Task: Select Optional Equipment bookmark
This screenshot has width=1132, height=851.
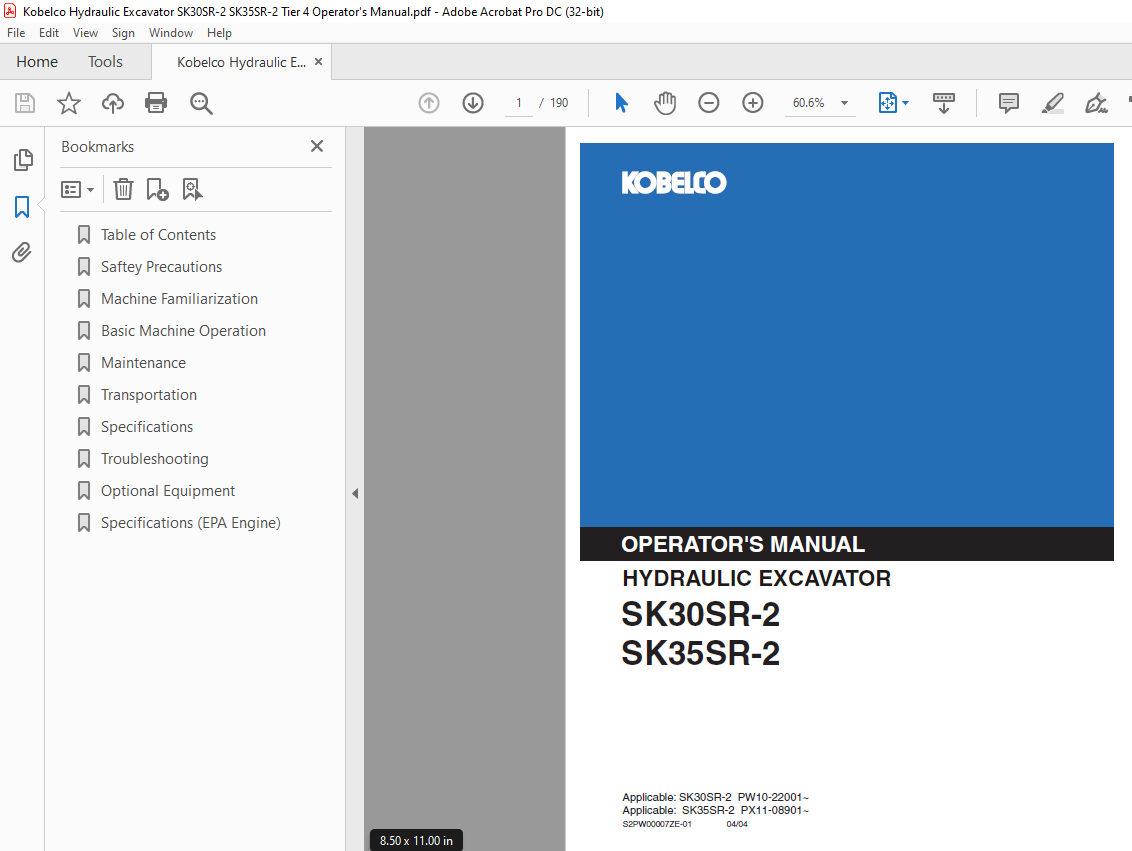Action: pyautogui.click(x=167, y=491)
